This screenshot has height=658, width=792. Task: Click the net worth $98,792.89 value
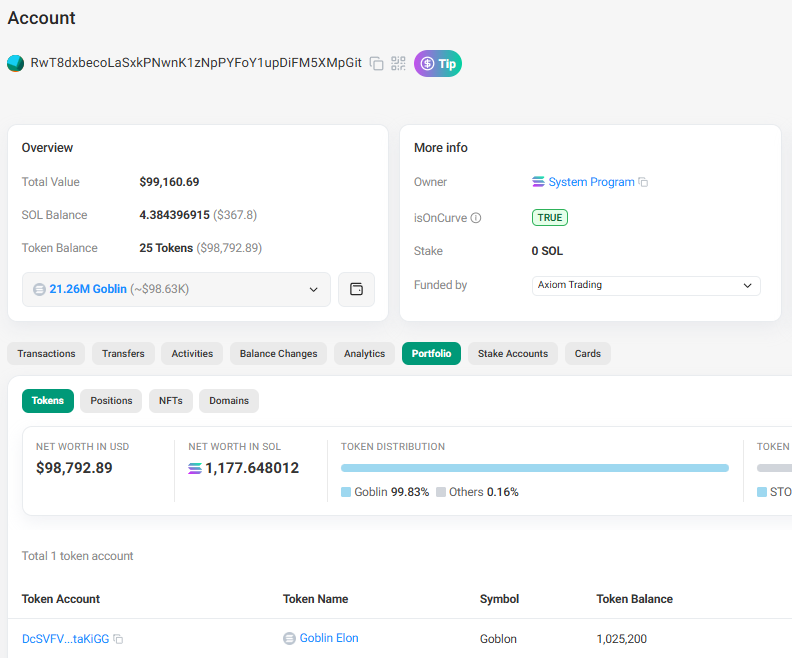tap(74, 468)
